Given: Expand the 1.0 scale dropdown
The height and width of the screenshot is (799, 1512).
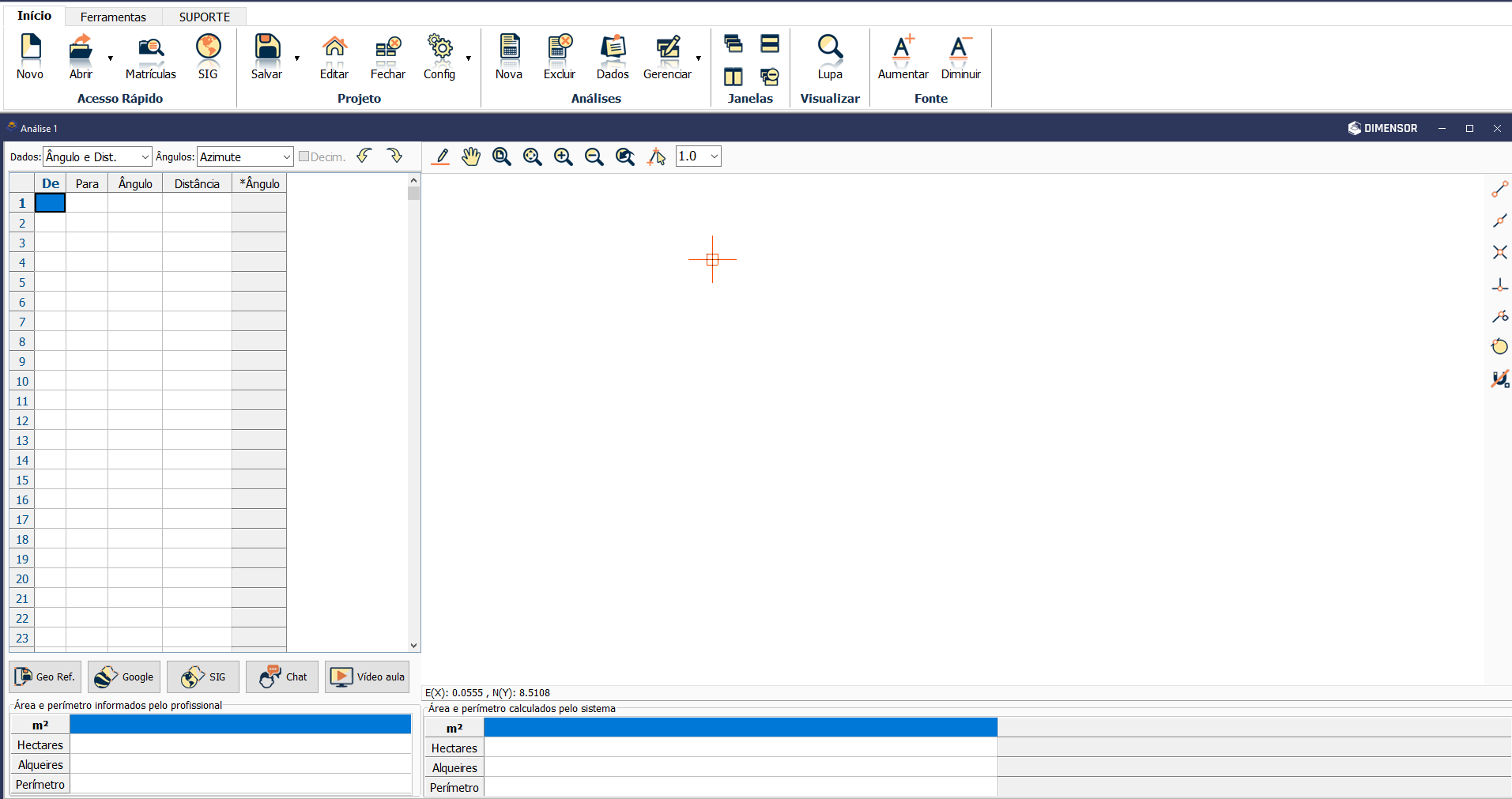Looking at the screenshot, I should [x=714, y=156].
